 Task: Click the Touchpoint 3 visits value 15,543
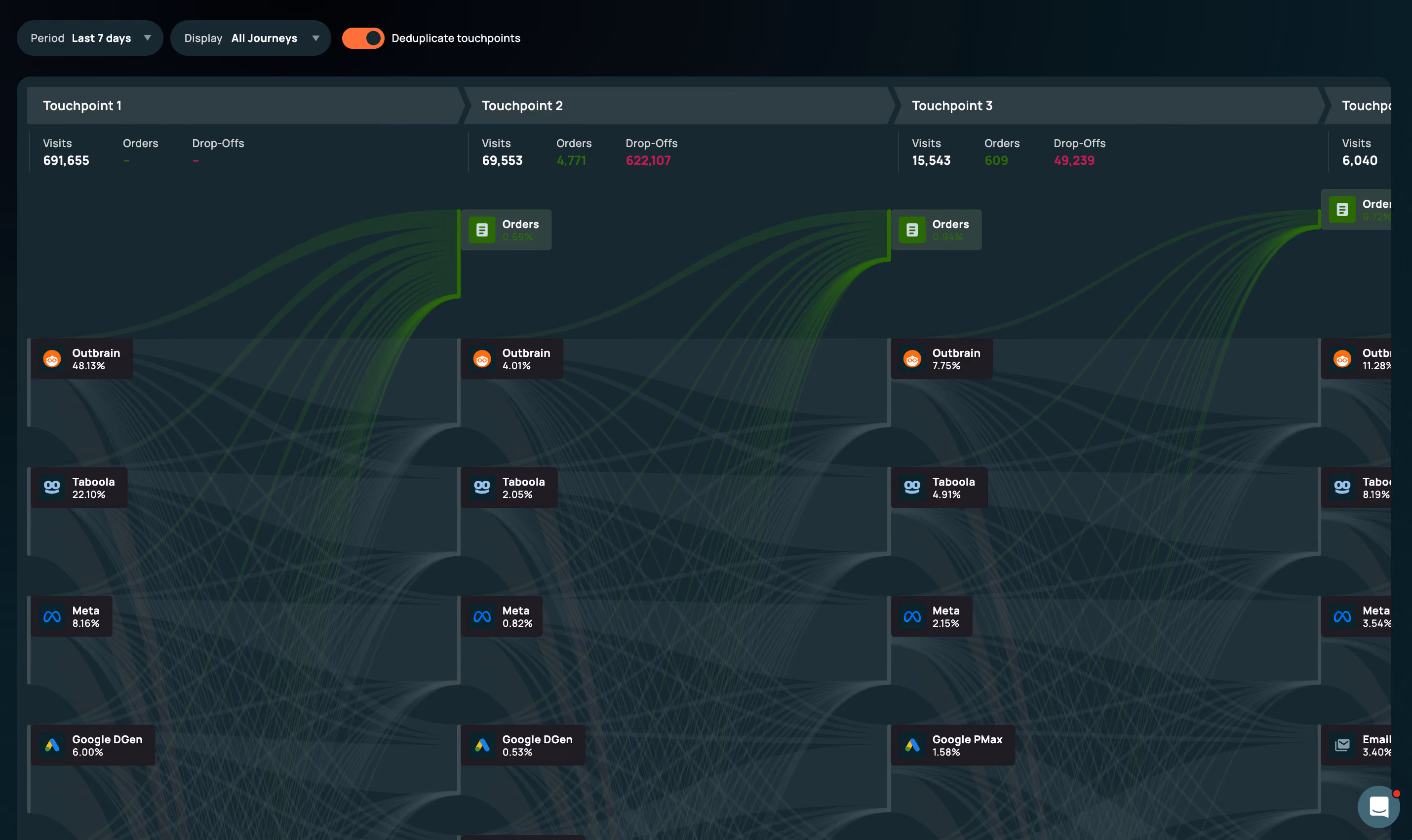point(931,160)
